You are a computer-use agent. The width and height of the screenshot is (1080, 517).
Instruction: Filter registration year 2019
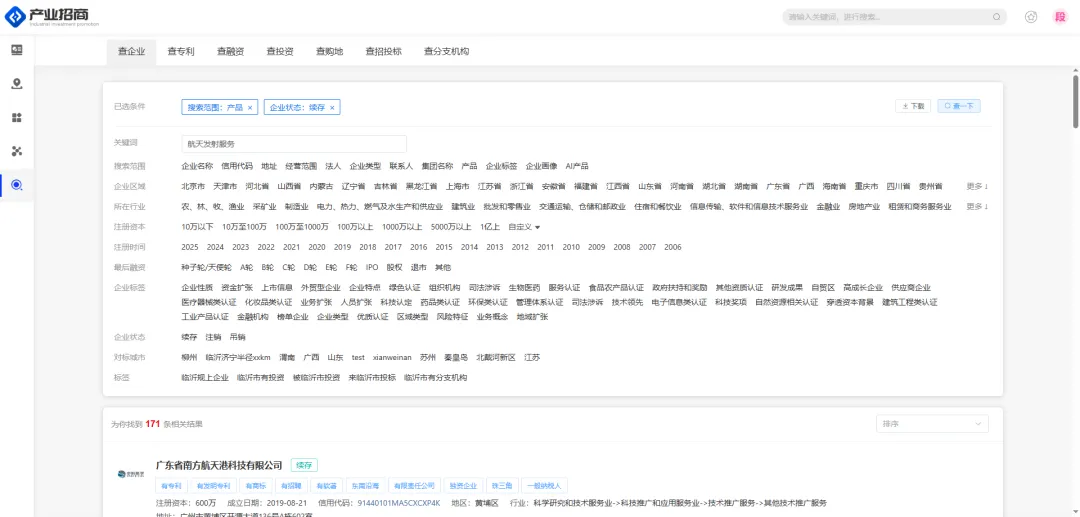(x=342, y=247)
